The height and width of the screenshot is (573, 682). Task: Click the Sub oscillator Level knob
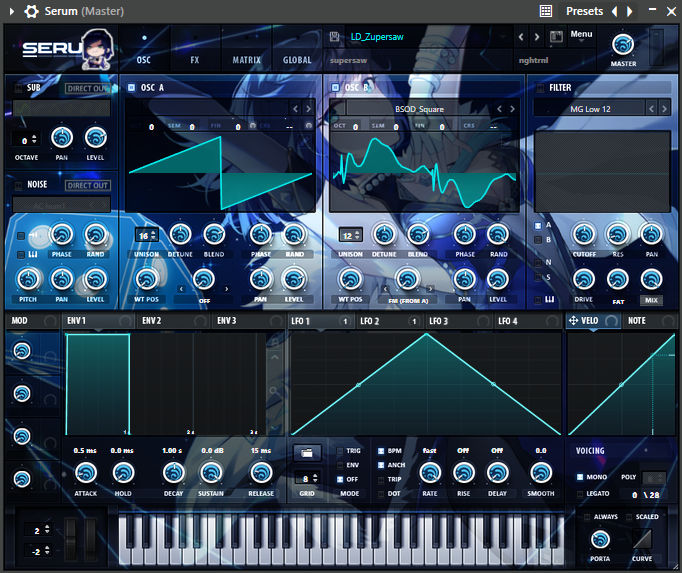tap(96, 138)
